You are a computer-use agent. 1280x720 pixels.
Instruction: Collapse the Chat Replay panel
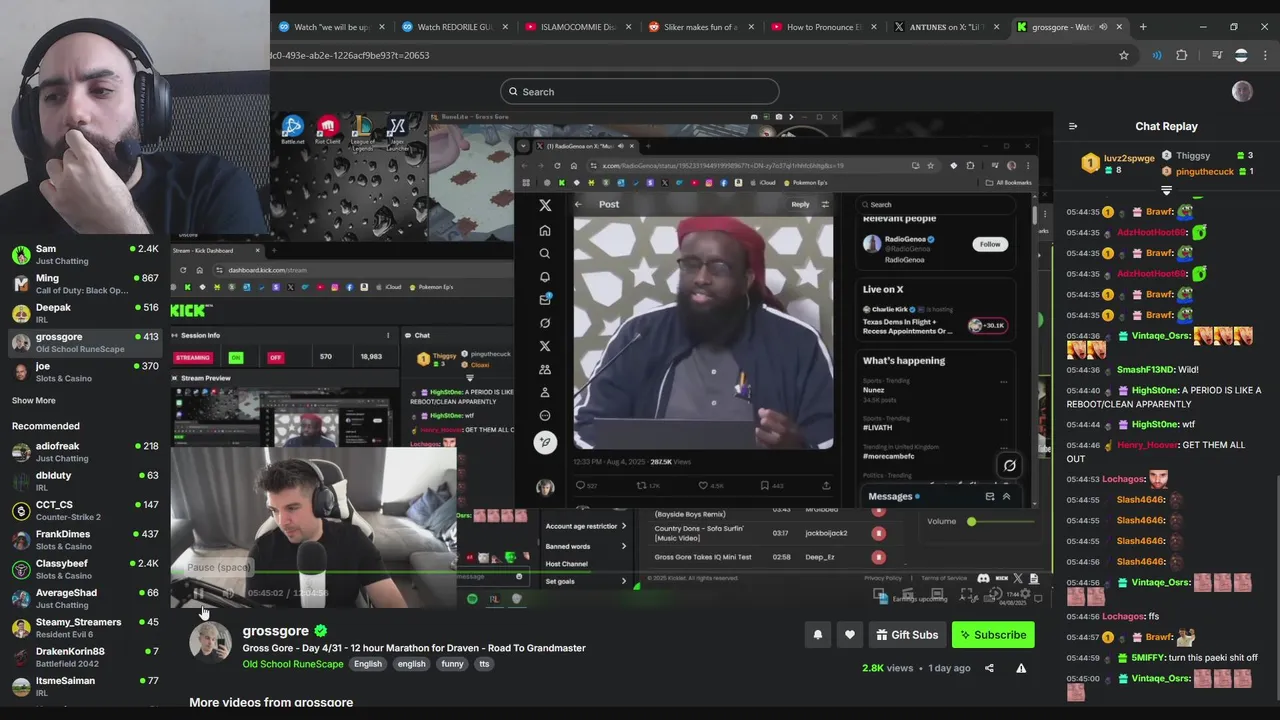(x=1073, y=126)
